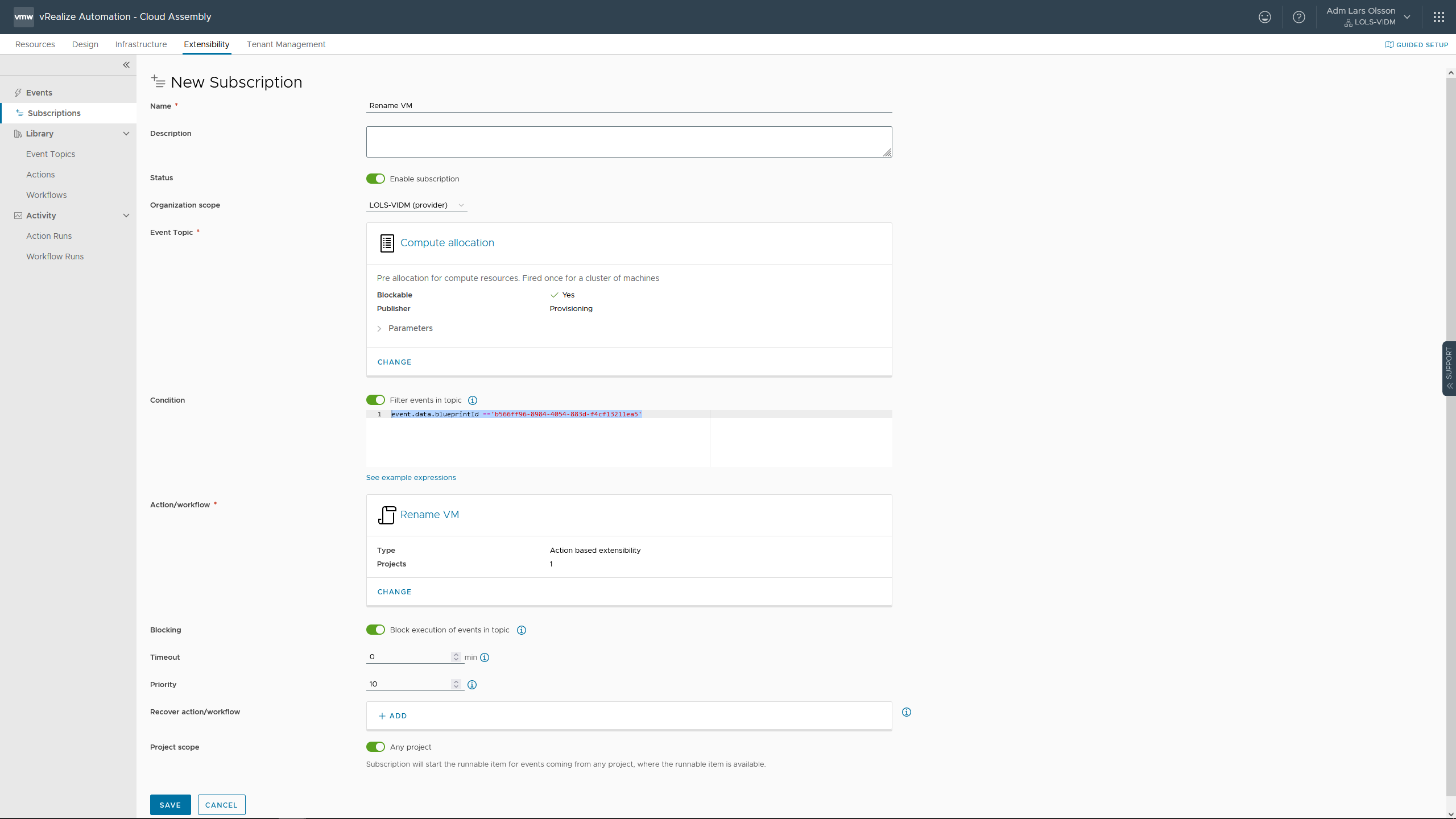Click CHANGE under Compute allocation
The image size is (1456, 819).
pyautogui.click(x=394, y=362)
